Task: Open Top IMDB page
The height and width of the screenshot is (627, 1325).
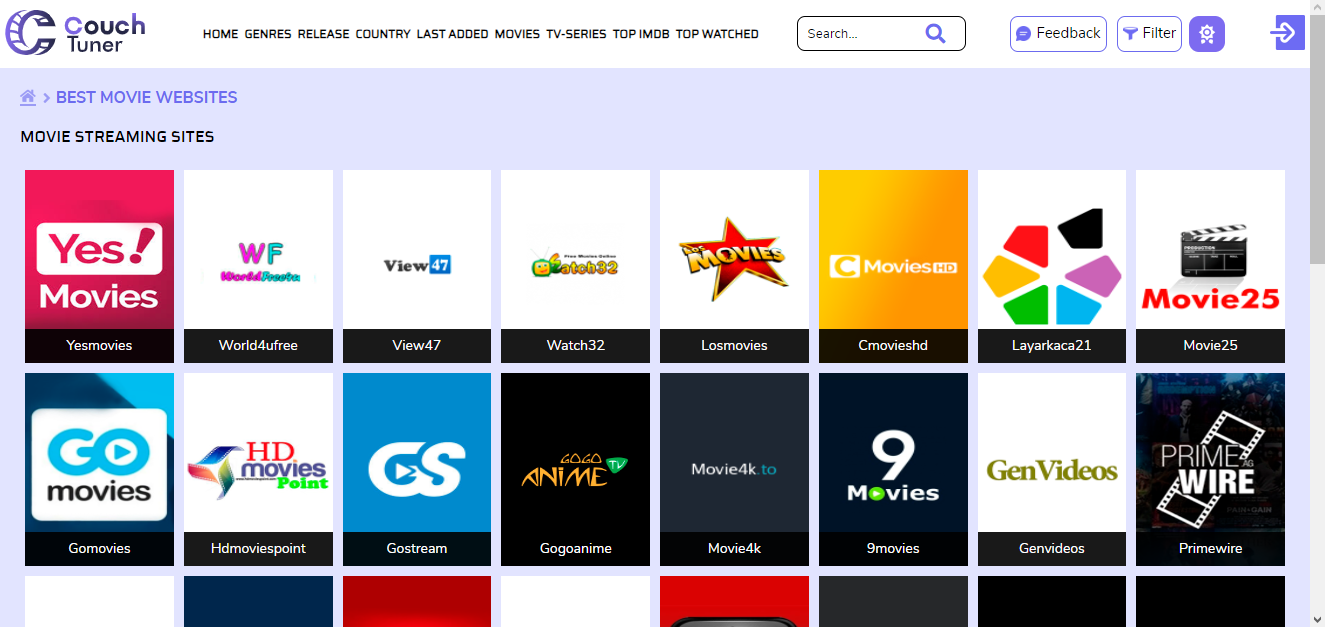Action: (x=641, y=34)
